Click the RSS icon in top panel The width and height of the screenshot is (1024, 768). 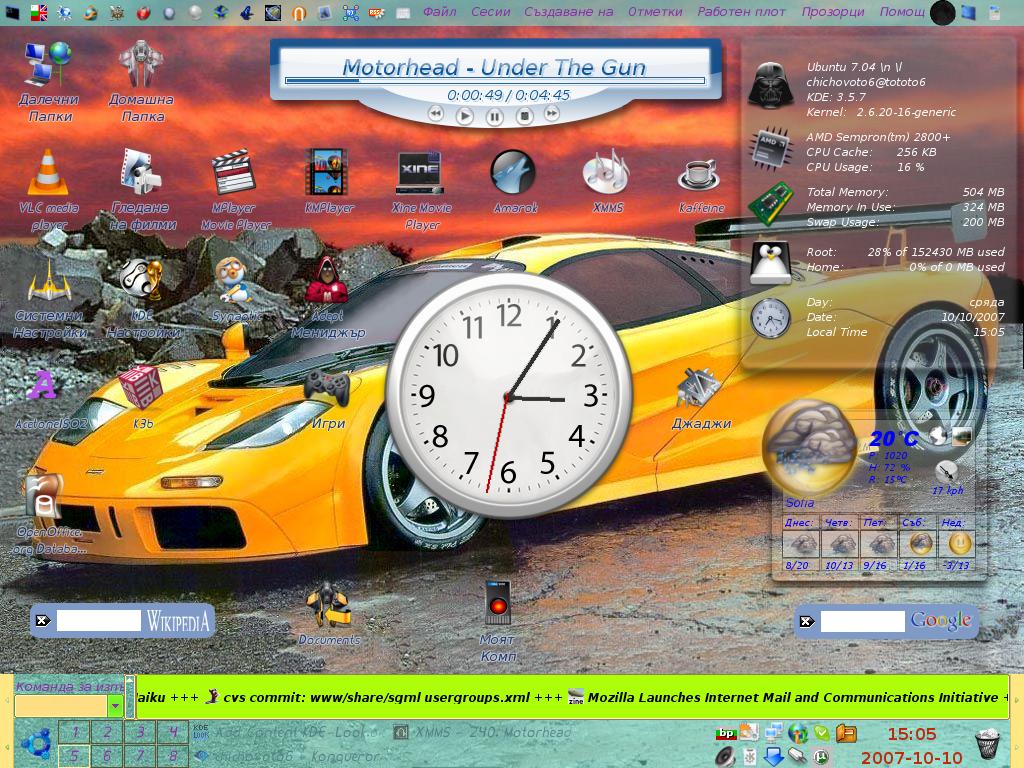click(x=377, y=12)
